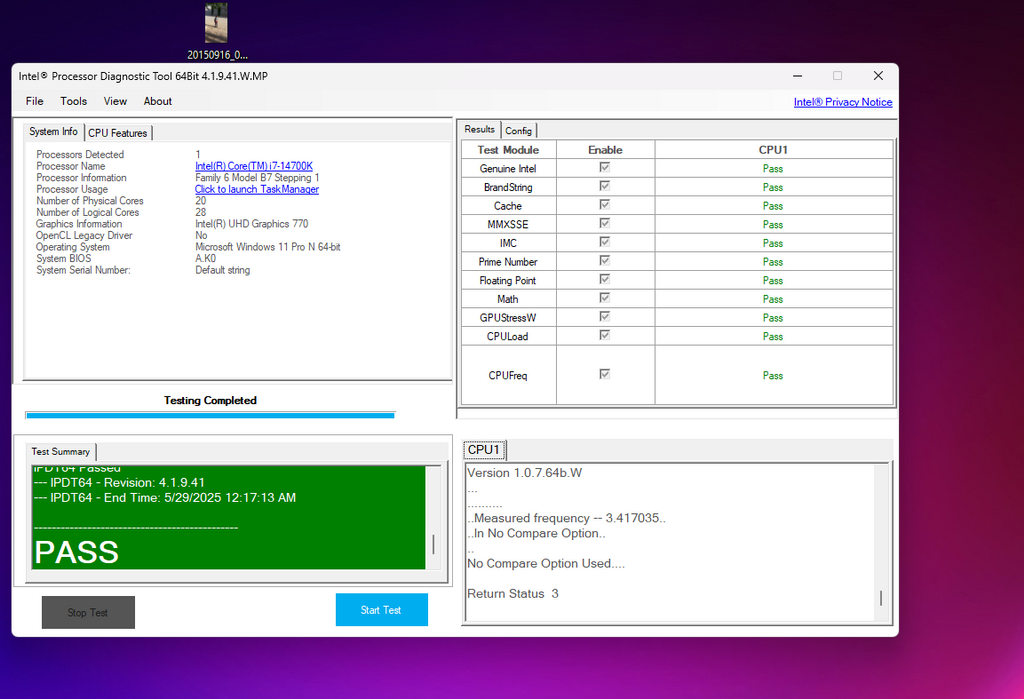Toggle the Cache test checkbox
The height and width of the screenshot is (699, 1024).
point(605,204)
